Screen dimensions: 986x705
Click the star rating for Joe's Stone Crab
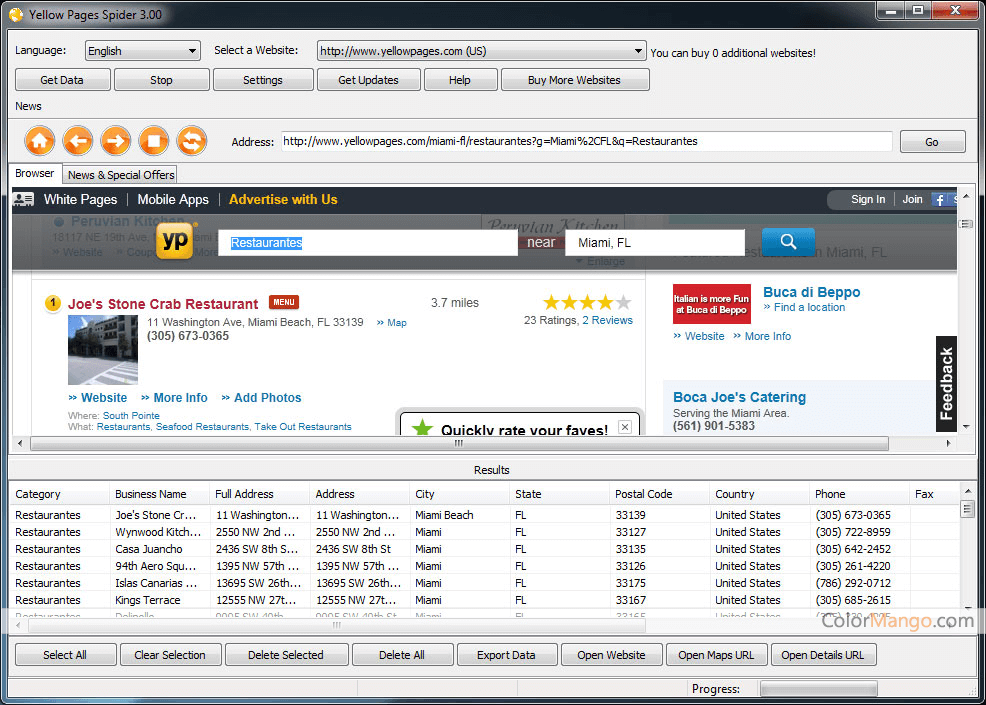point(587,303)
